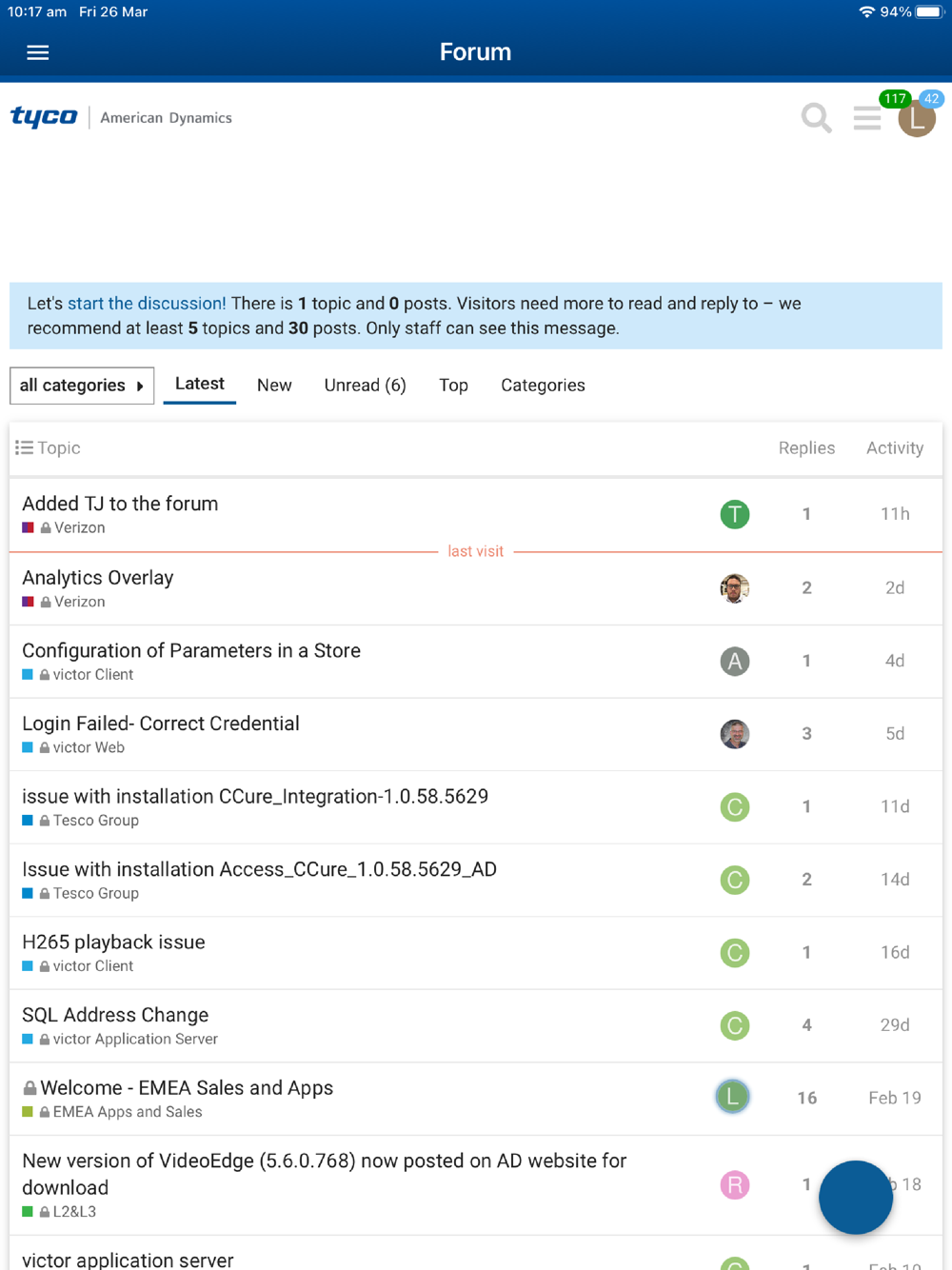Image resolution: width=952 pixels, height=1270 pixels.
Task: Sort topics by Activity column
Action: coord(894,448)
